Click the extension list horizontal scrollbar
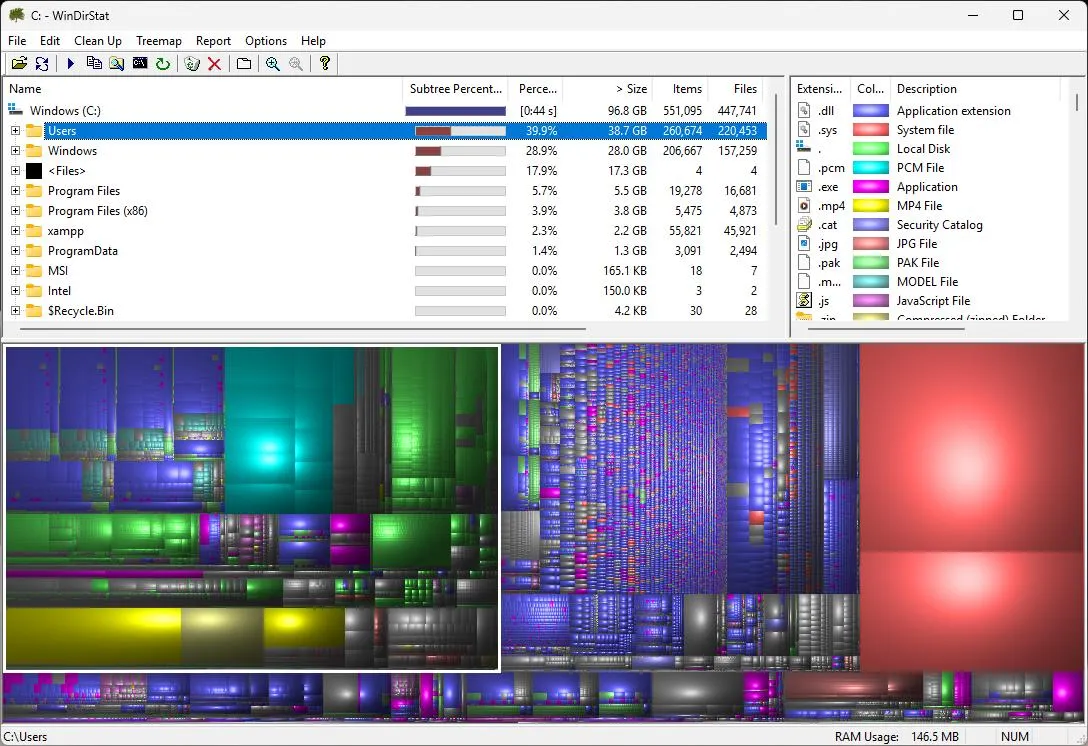 (887, 329)
